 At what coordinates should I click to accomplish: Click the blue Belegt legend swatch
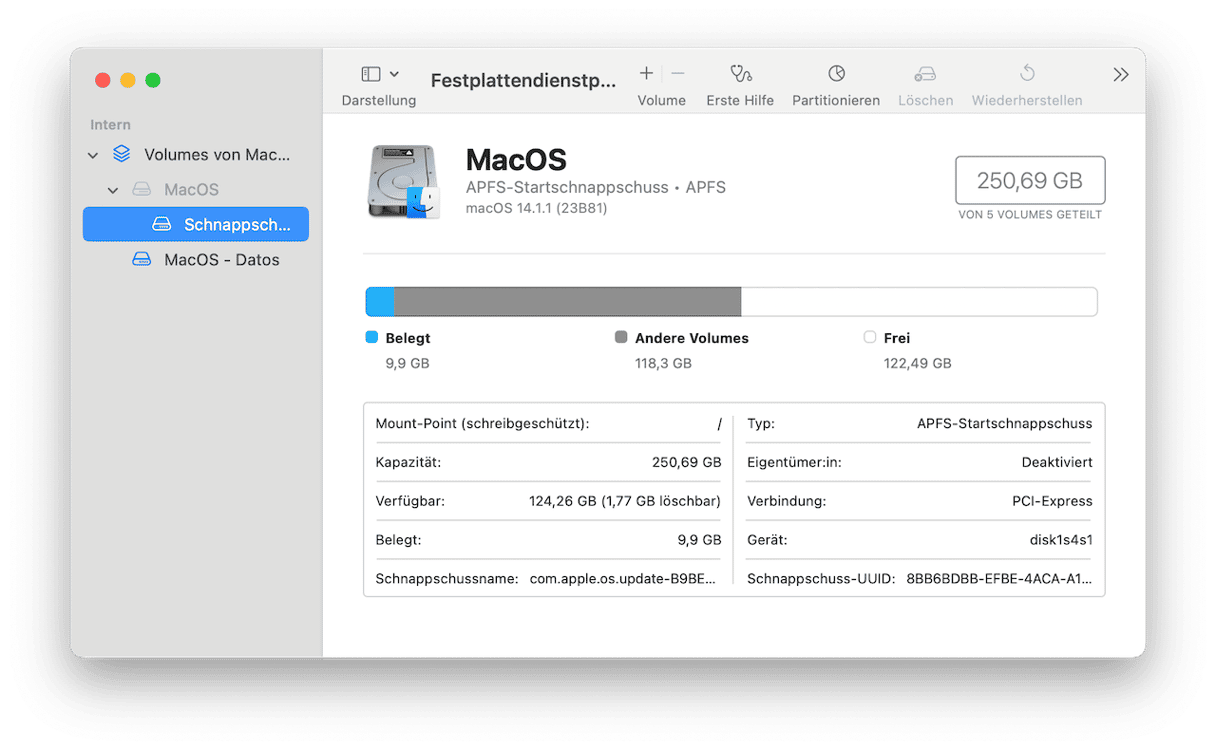(x=372, y=338)
